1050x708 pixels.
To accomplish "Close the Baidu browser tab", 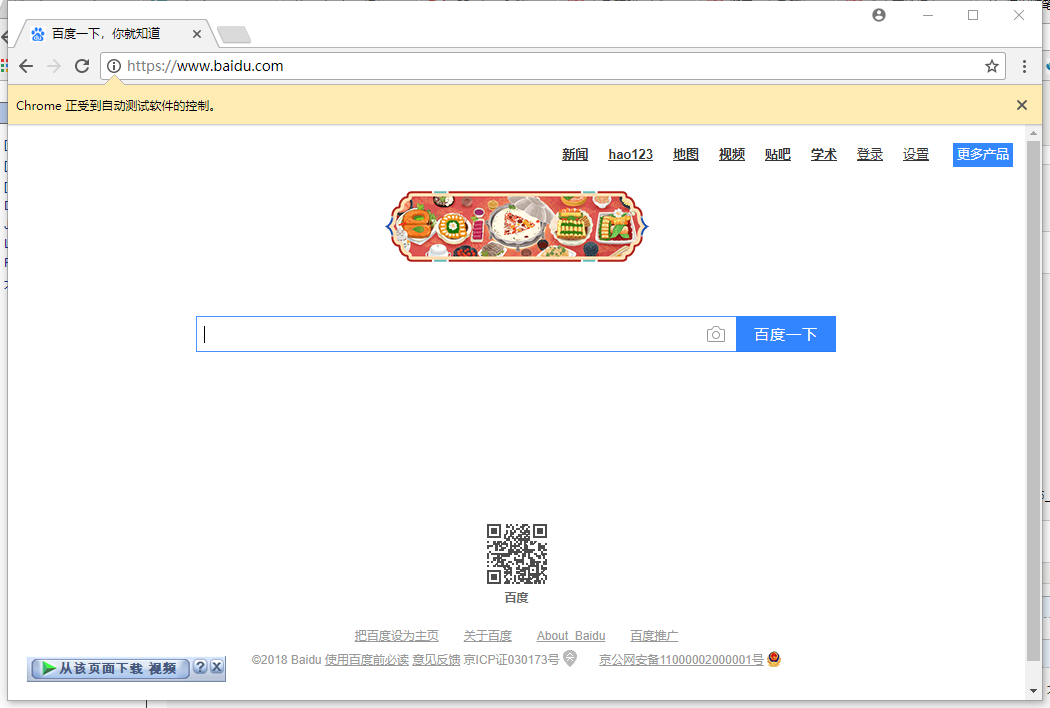I will coord(197,33).
